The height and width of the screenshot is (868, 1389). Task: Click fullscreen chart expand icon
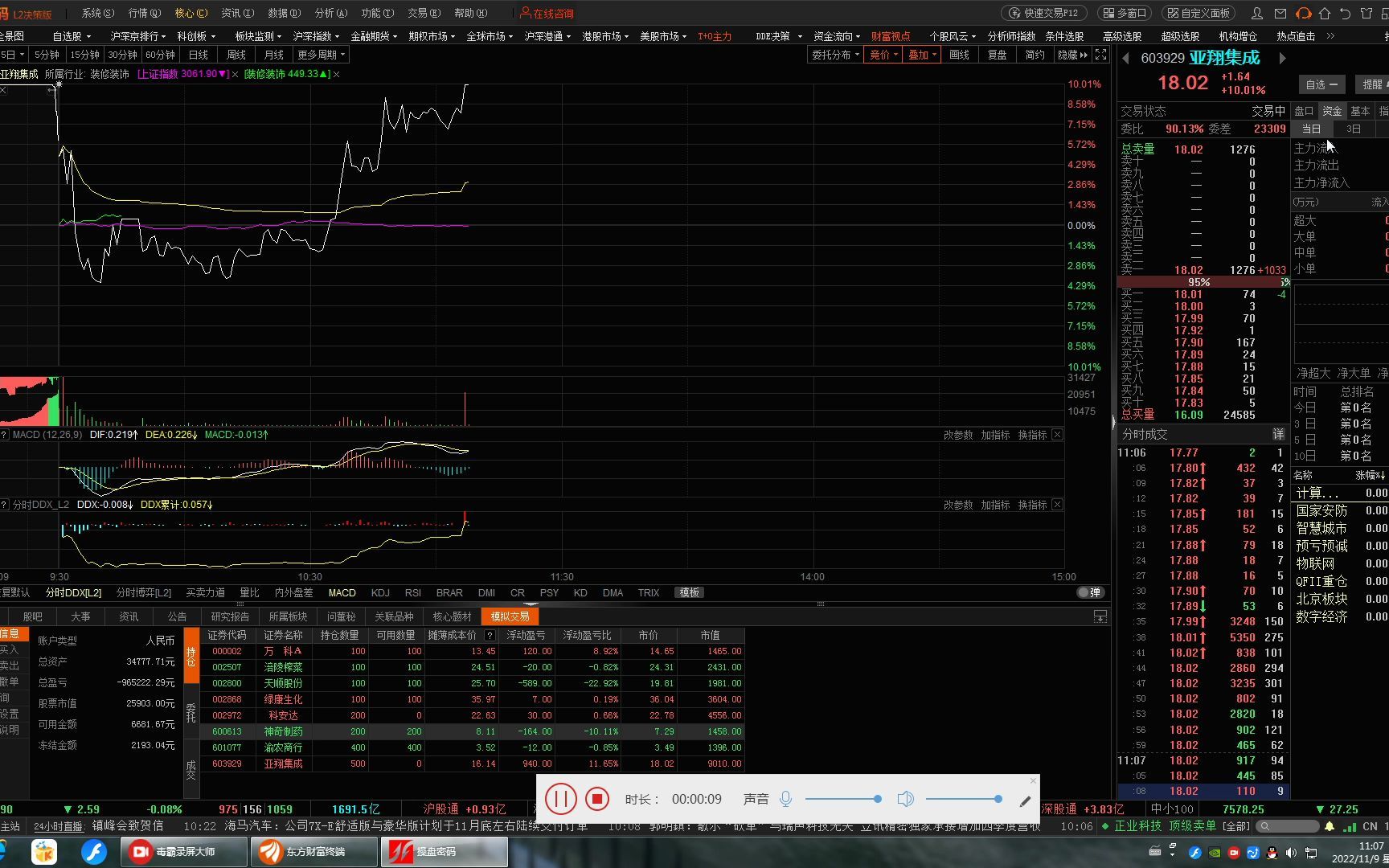click(x=1100, y=55)
